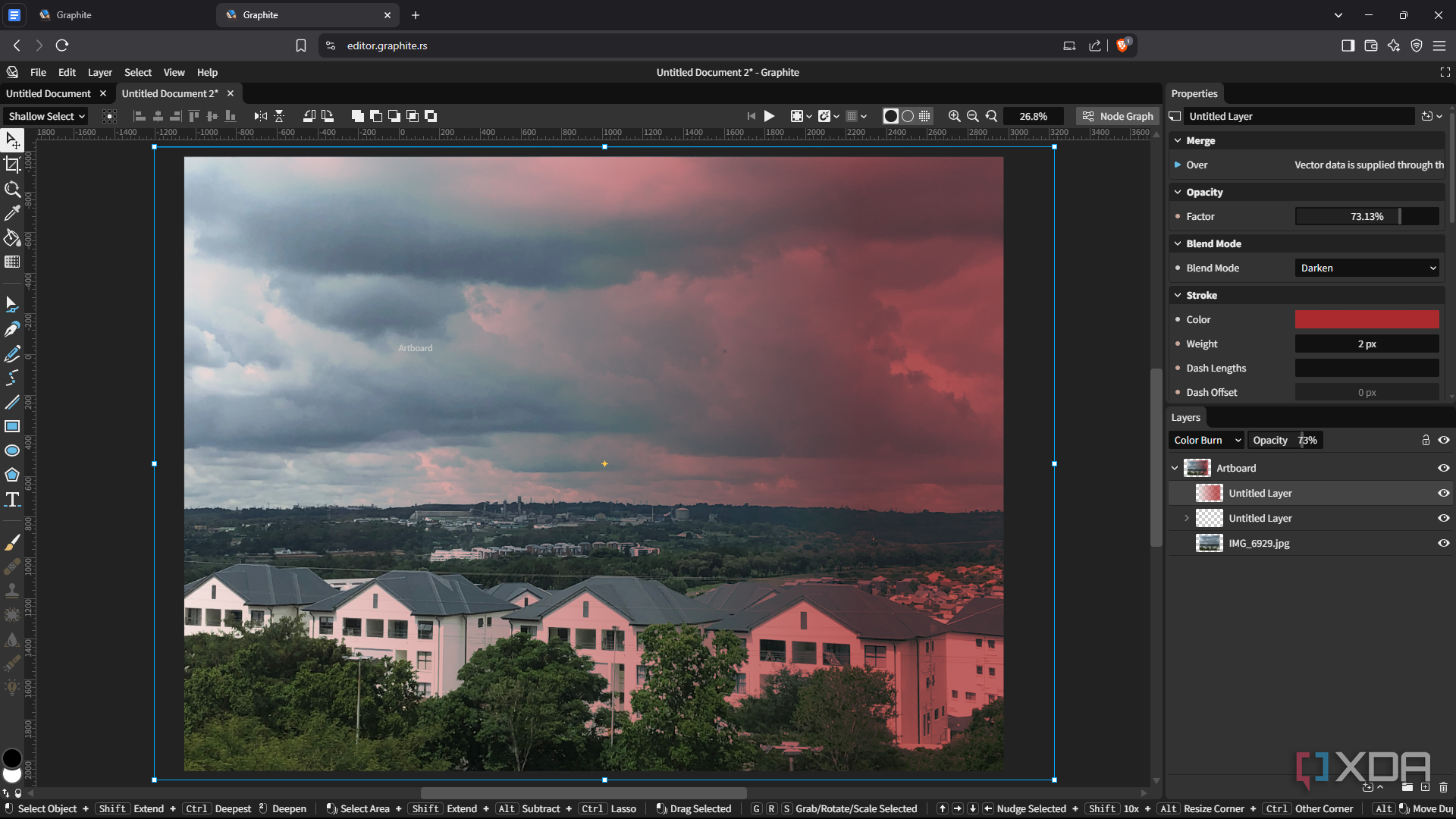Open the Select menu
The width and height of the screenshot is (1456, 819).
pyautogui.click(x=138, y=72)
